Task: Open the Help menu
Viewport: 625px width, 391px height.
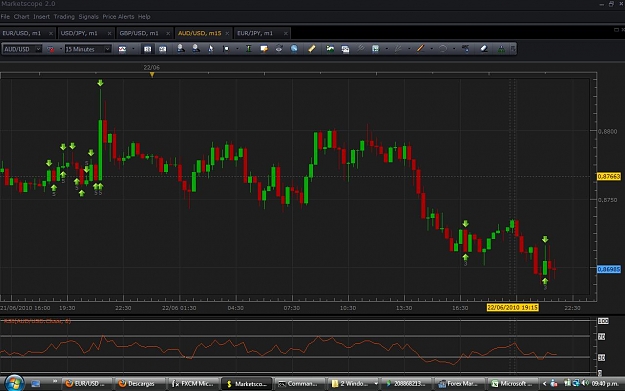Action: pos(144,17)
